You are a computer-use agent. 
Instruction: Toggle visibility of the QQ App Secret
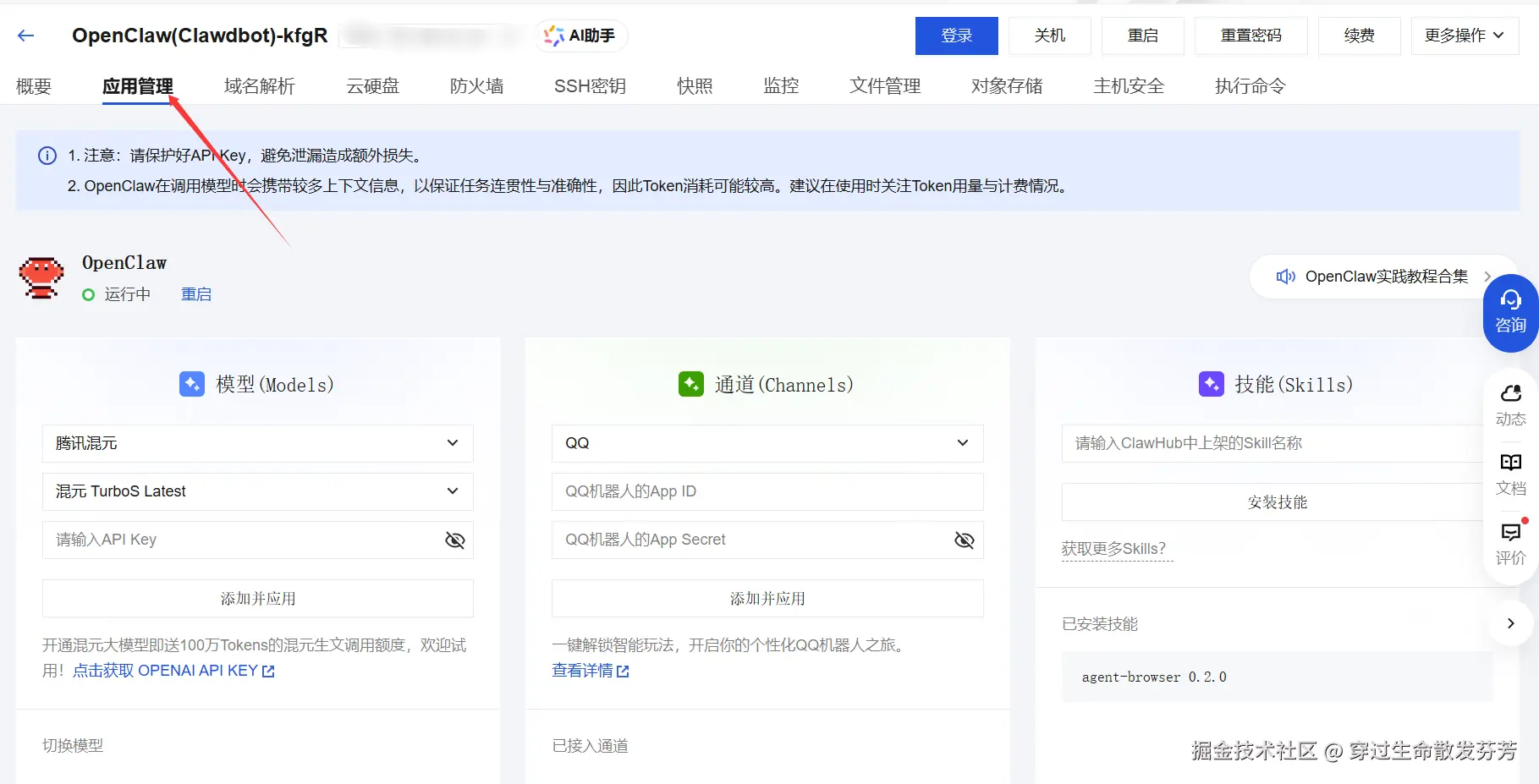[964, 540]
